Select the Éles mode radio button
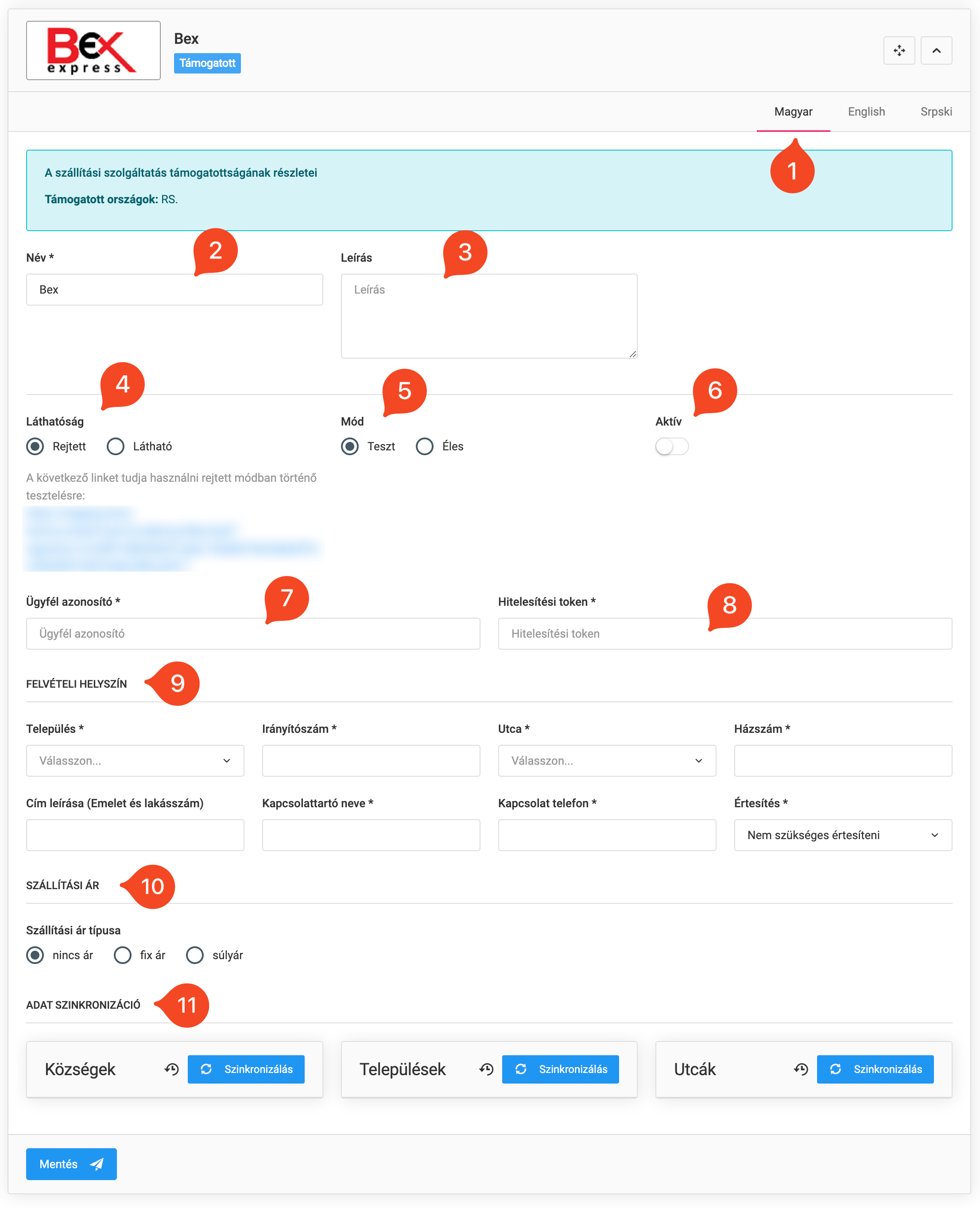980x1208 pixels. coord(425,446)
